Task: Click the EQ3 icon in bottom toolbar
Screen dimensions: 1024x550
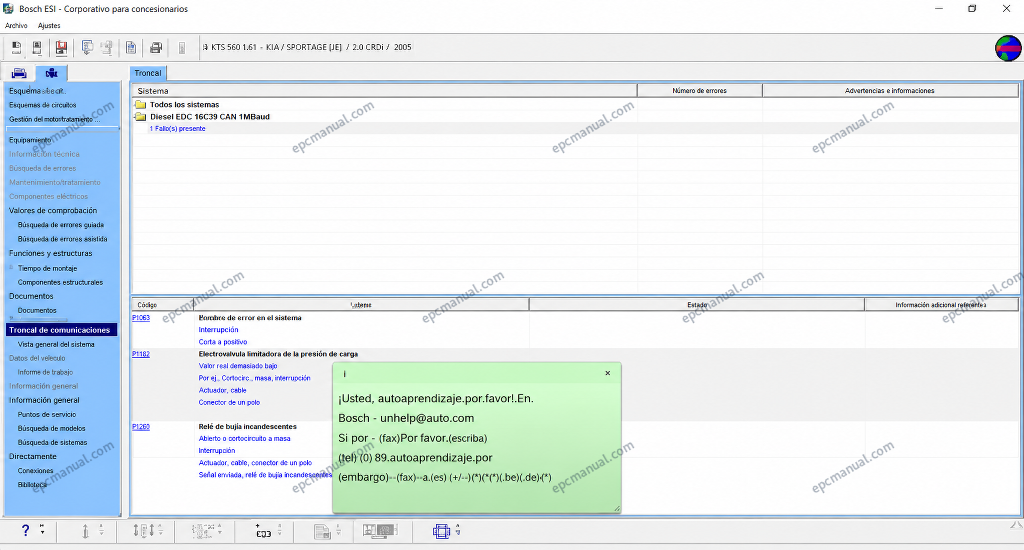Action: [x=263, y=531]
